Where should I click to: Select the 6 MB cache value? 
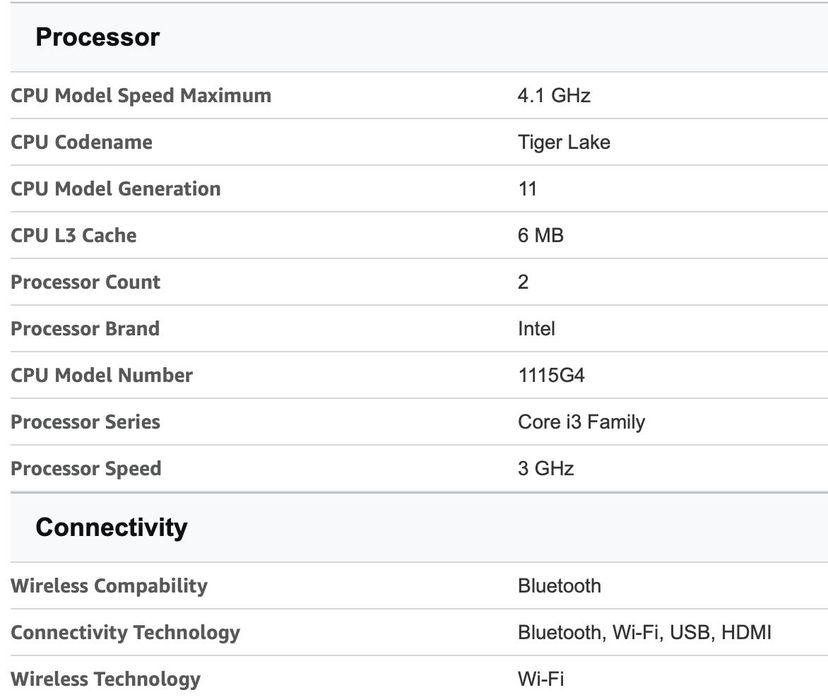(x=541, y=235)
